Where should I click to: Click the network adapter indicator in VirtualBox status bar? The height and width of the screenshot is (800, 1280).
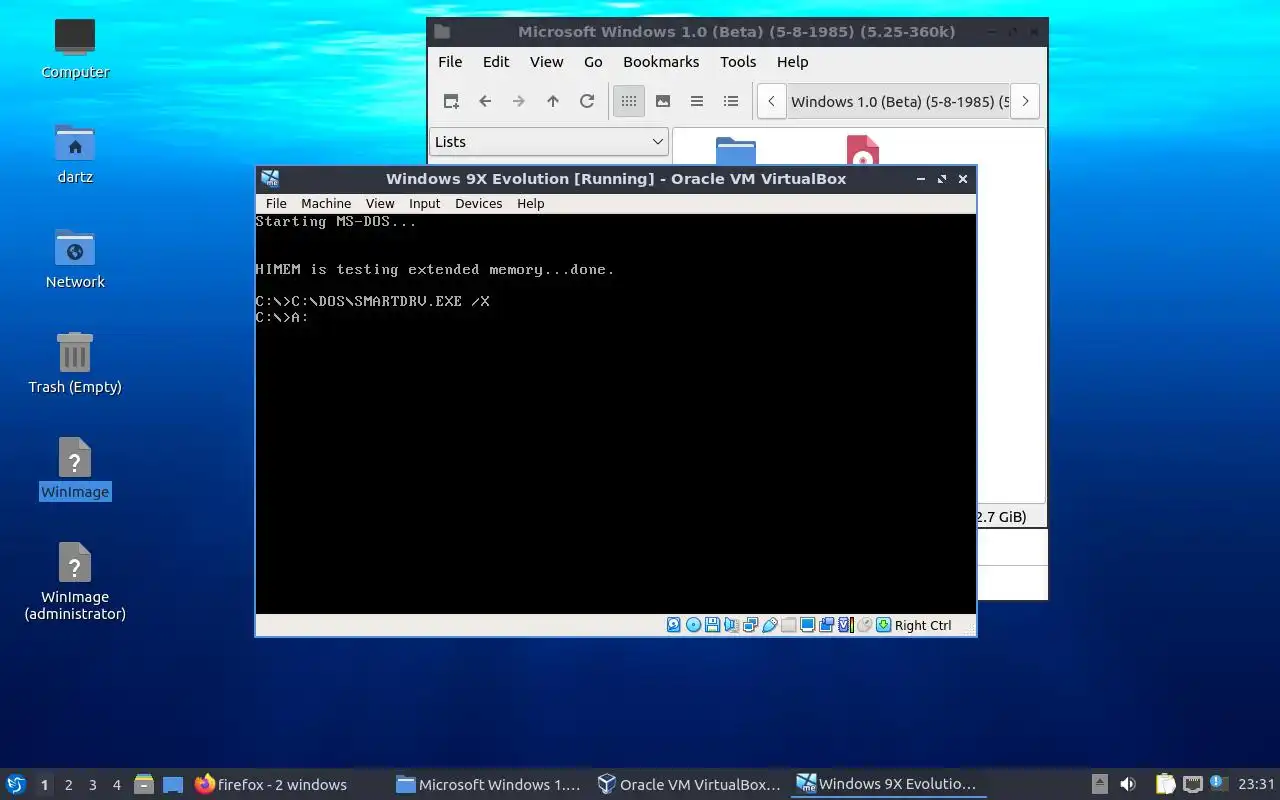750,625
